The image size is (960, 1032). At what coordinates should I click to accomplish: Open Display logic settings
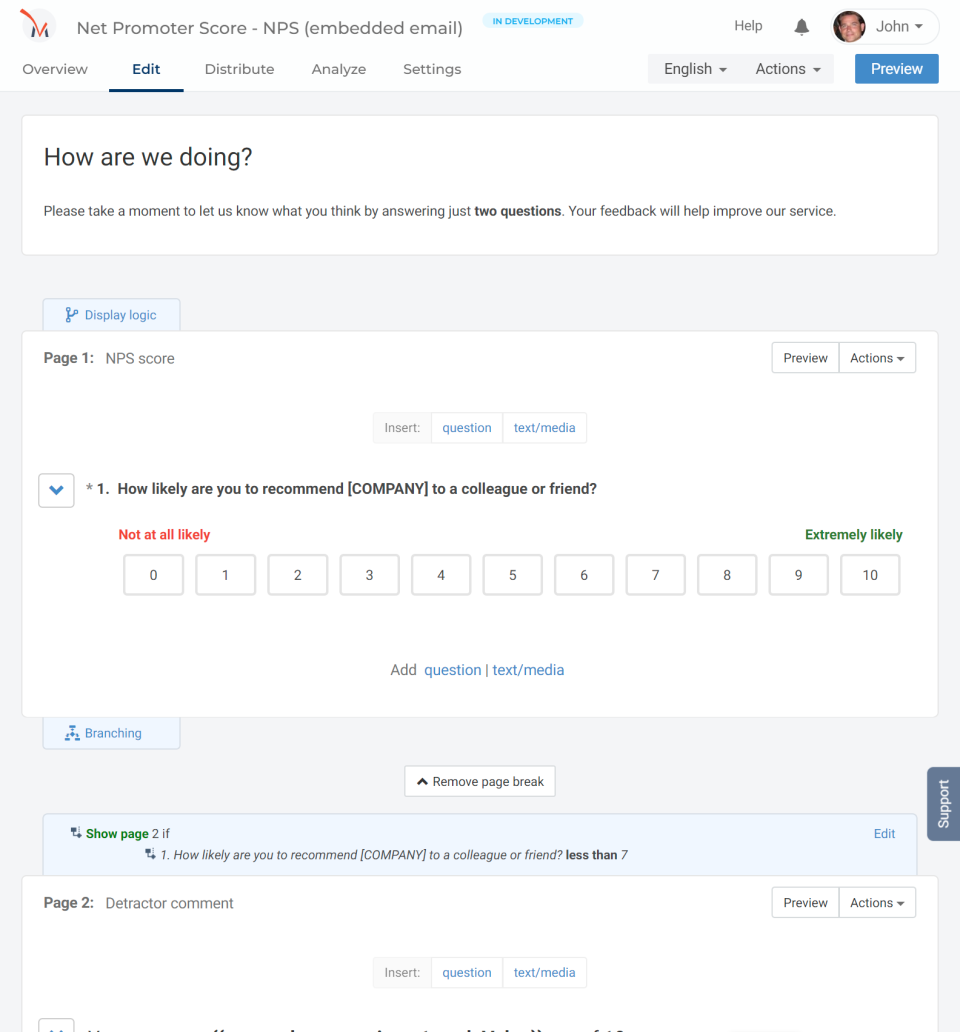coord(111,314)
